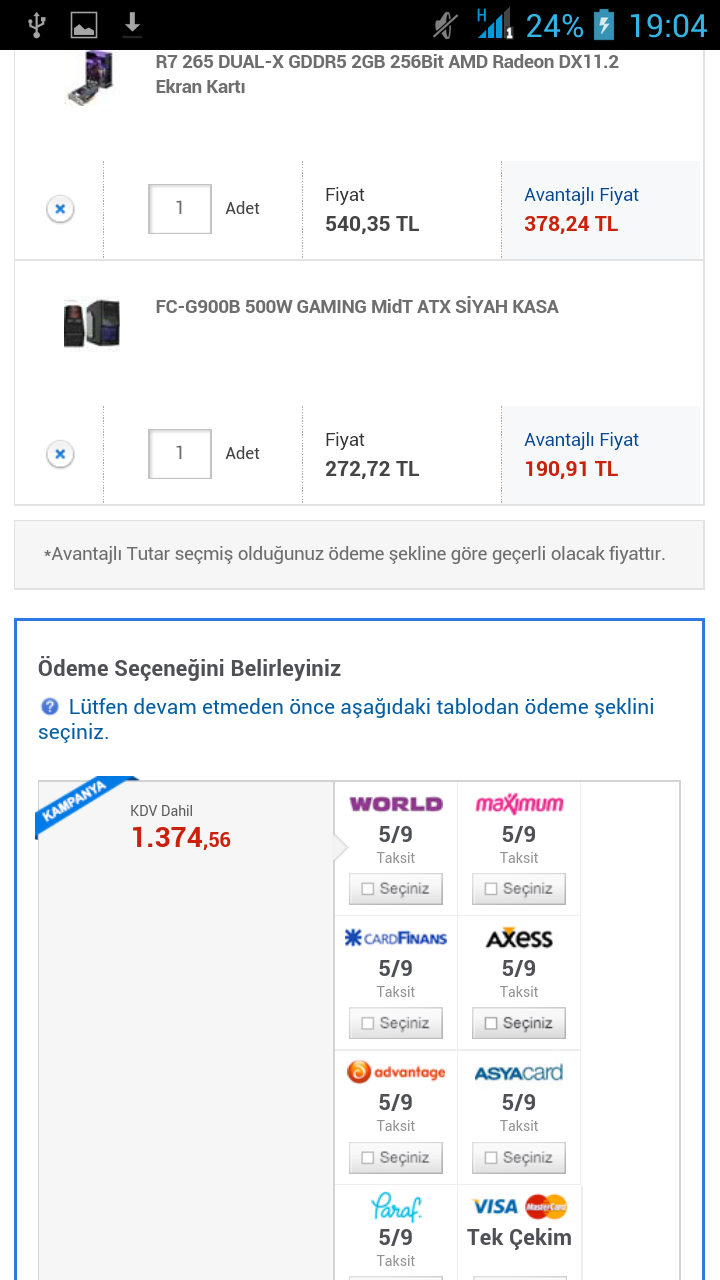
Task: Tap the download arrow notification icon
Action: (132, 24)
